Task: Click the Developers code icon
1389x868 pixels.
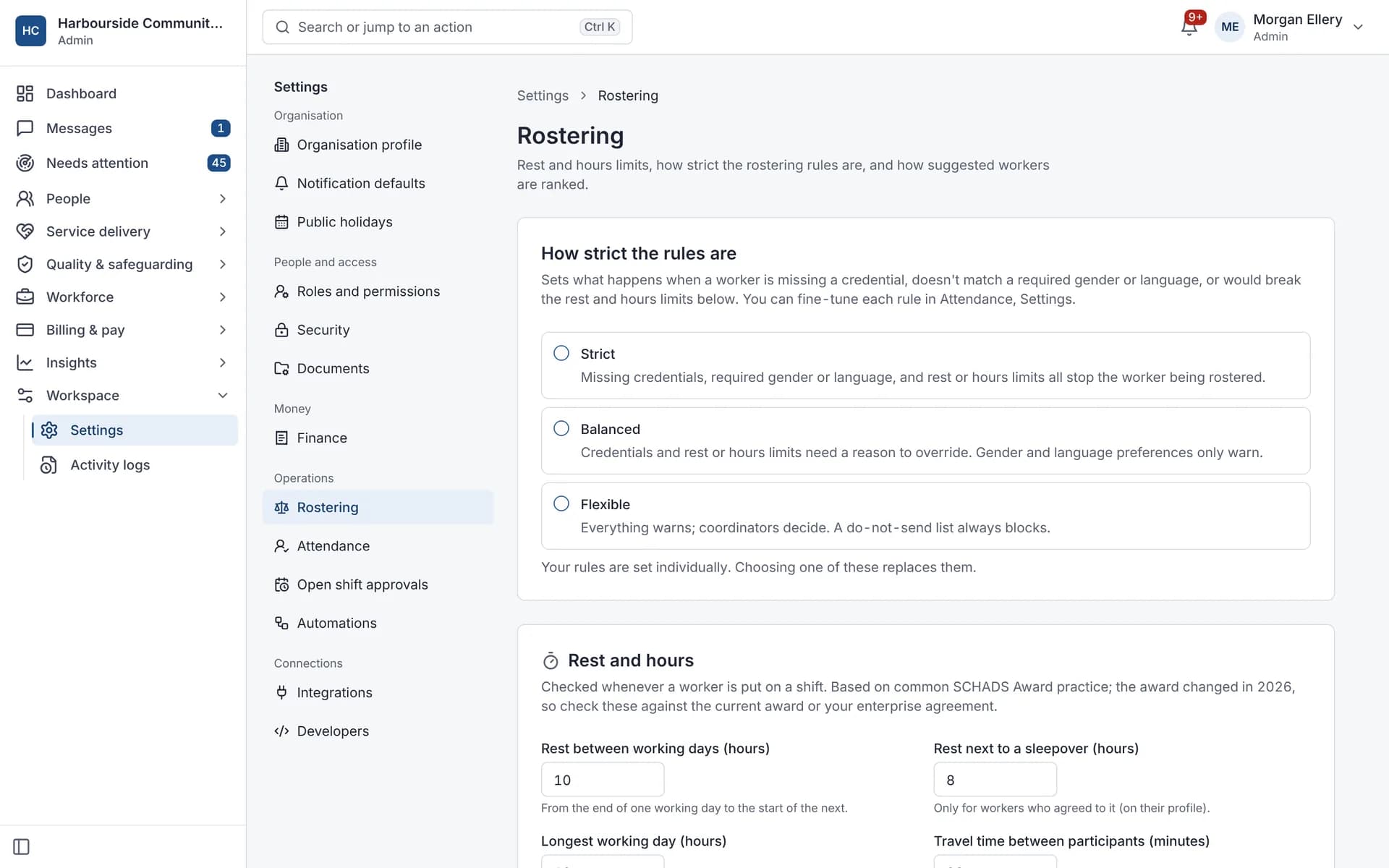Action: coord(281,731)
